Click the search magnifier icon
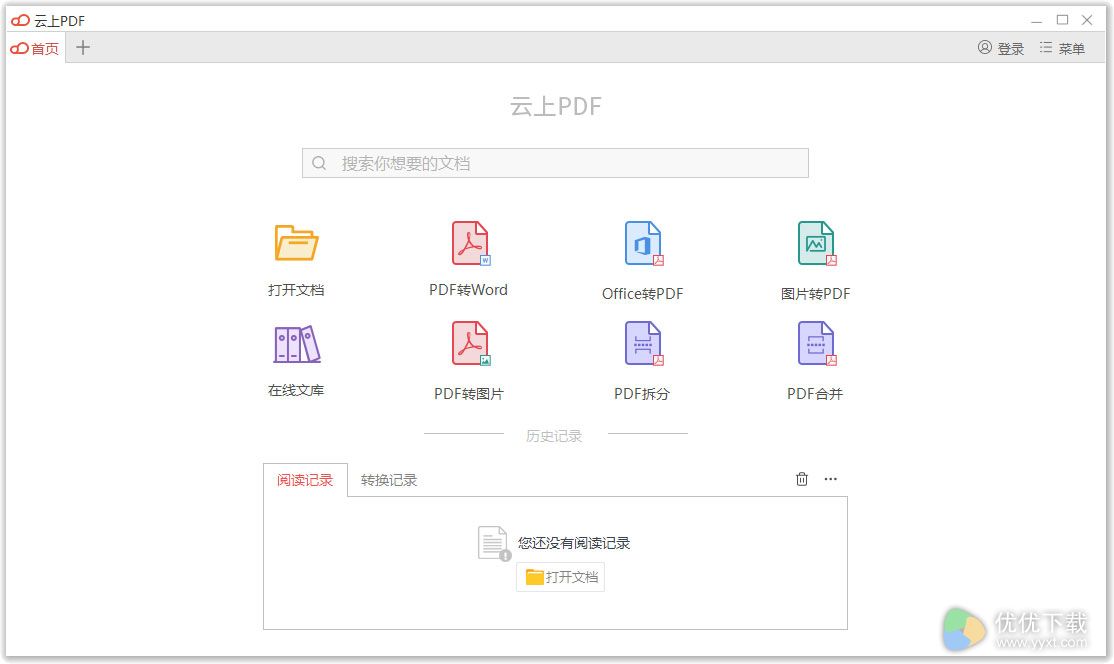The height and width of the screenshot is (664, 1114). point(319,163)
